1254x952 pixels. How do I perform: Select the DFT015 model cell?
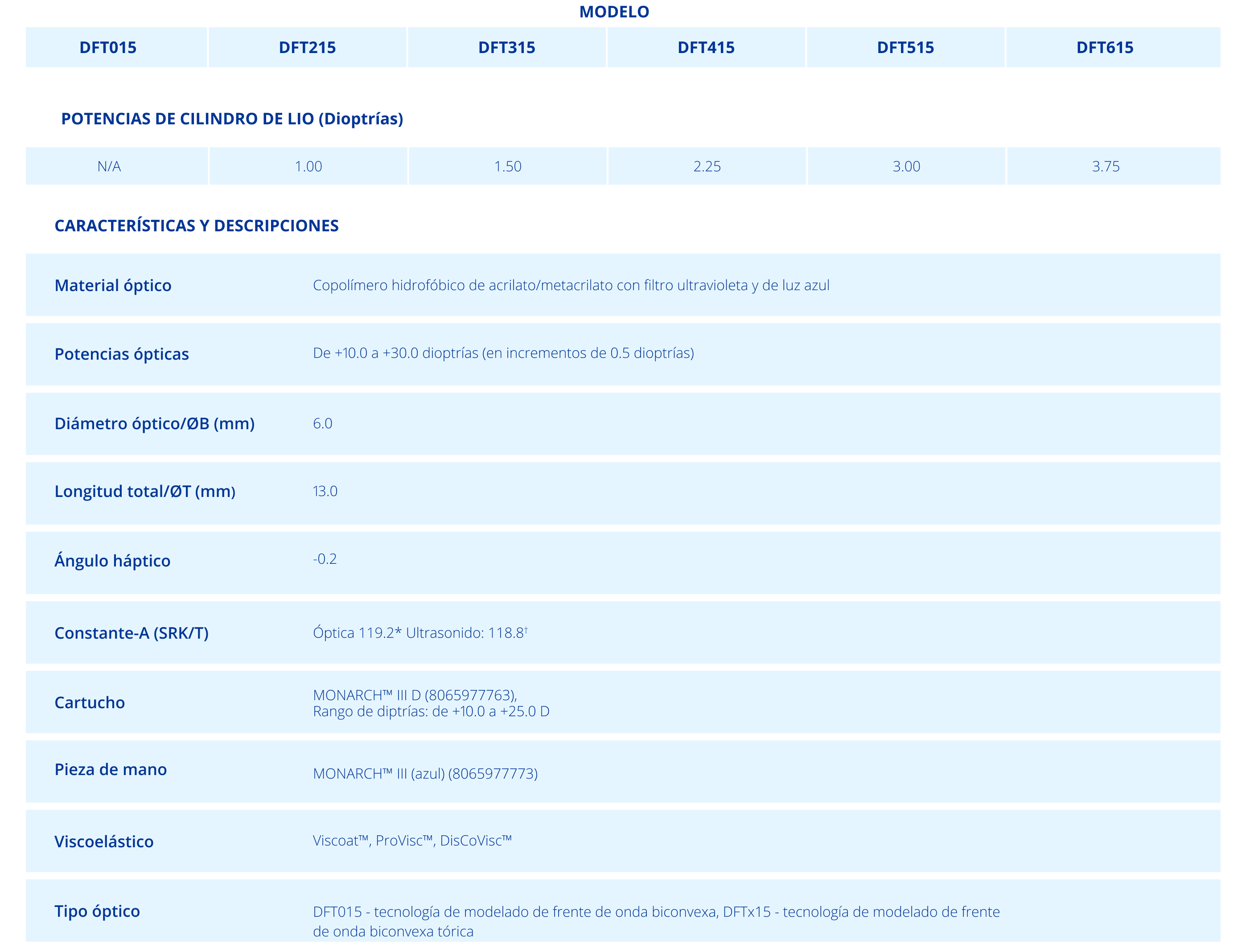click(116, 48)
